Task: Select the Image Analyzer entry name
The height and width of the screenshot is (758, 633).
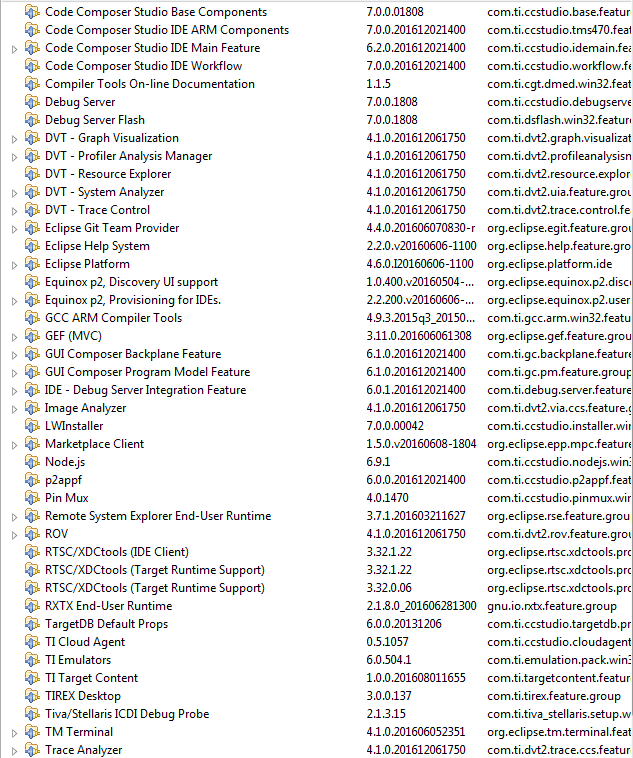Action: (86, 408)
